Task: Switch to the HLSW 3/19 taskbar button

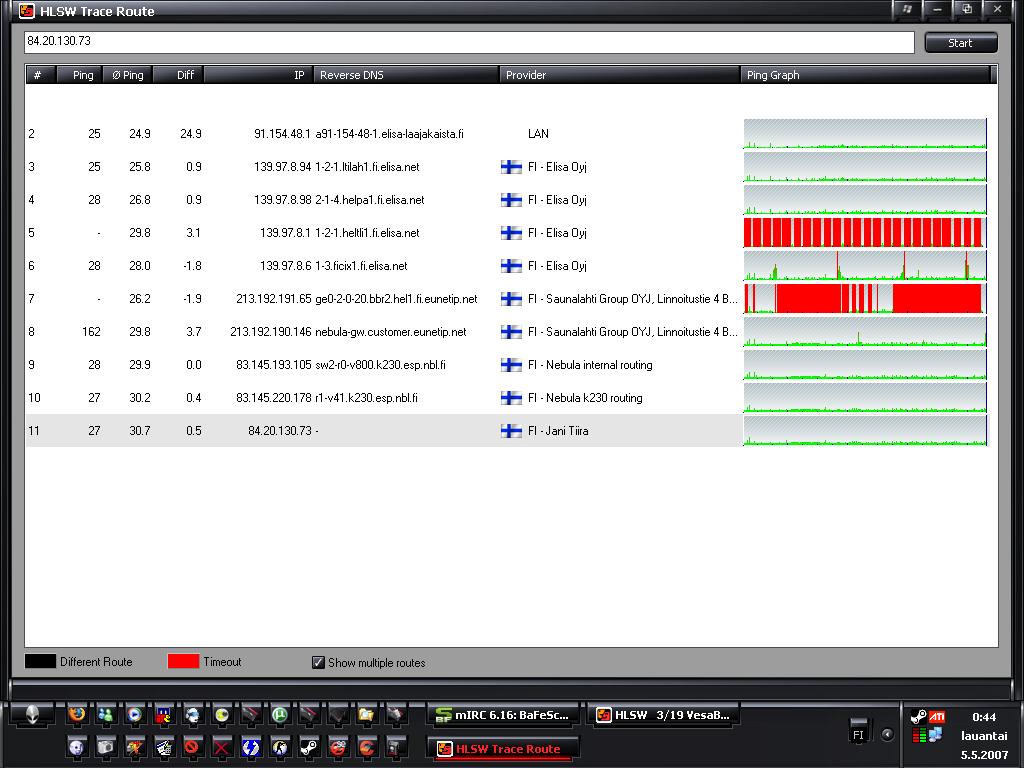Action: [664, 715]
